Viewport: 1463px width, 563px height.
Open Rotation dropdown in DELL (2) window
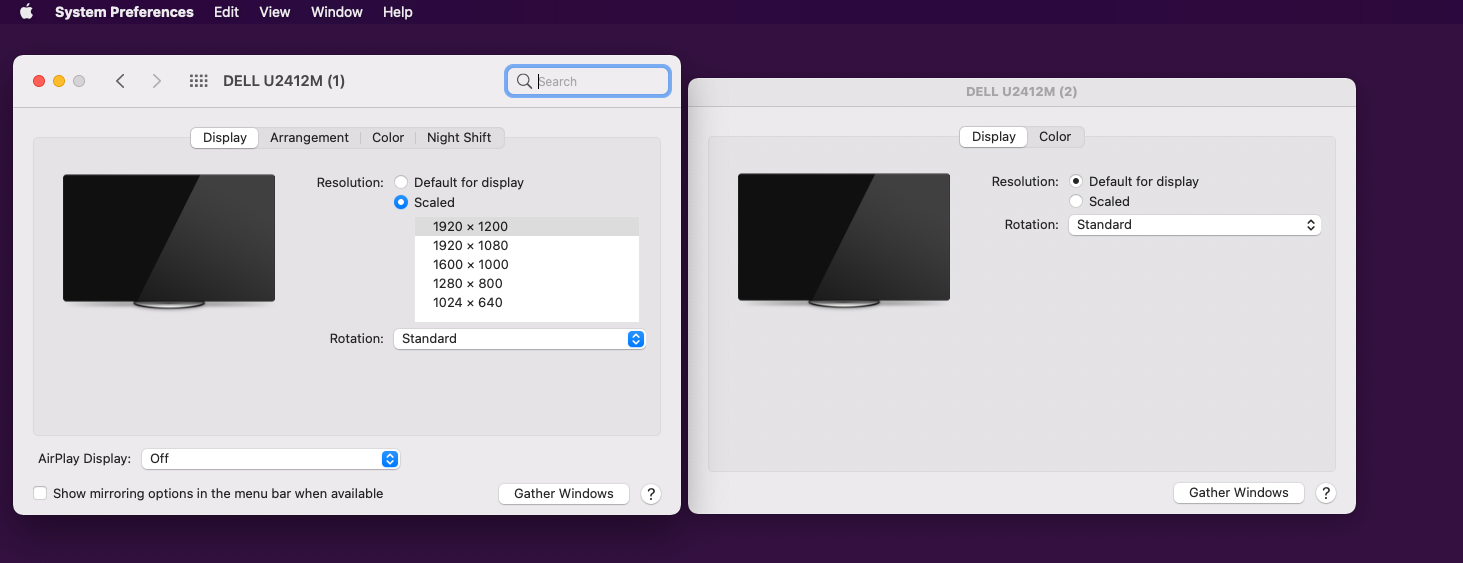point(1194,225)
